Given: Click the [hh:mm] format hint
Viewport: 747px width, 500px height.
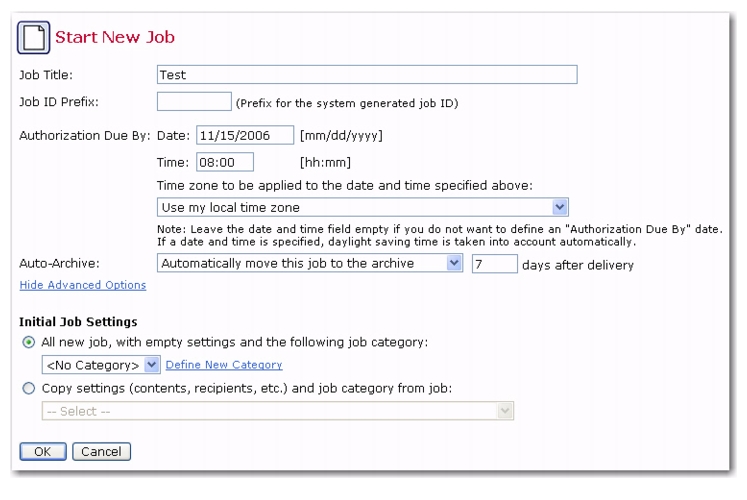Looking at the screenshot, I should coord(325,162).
